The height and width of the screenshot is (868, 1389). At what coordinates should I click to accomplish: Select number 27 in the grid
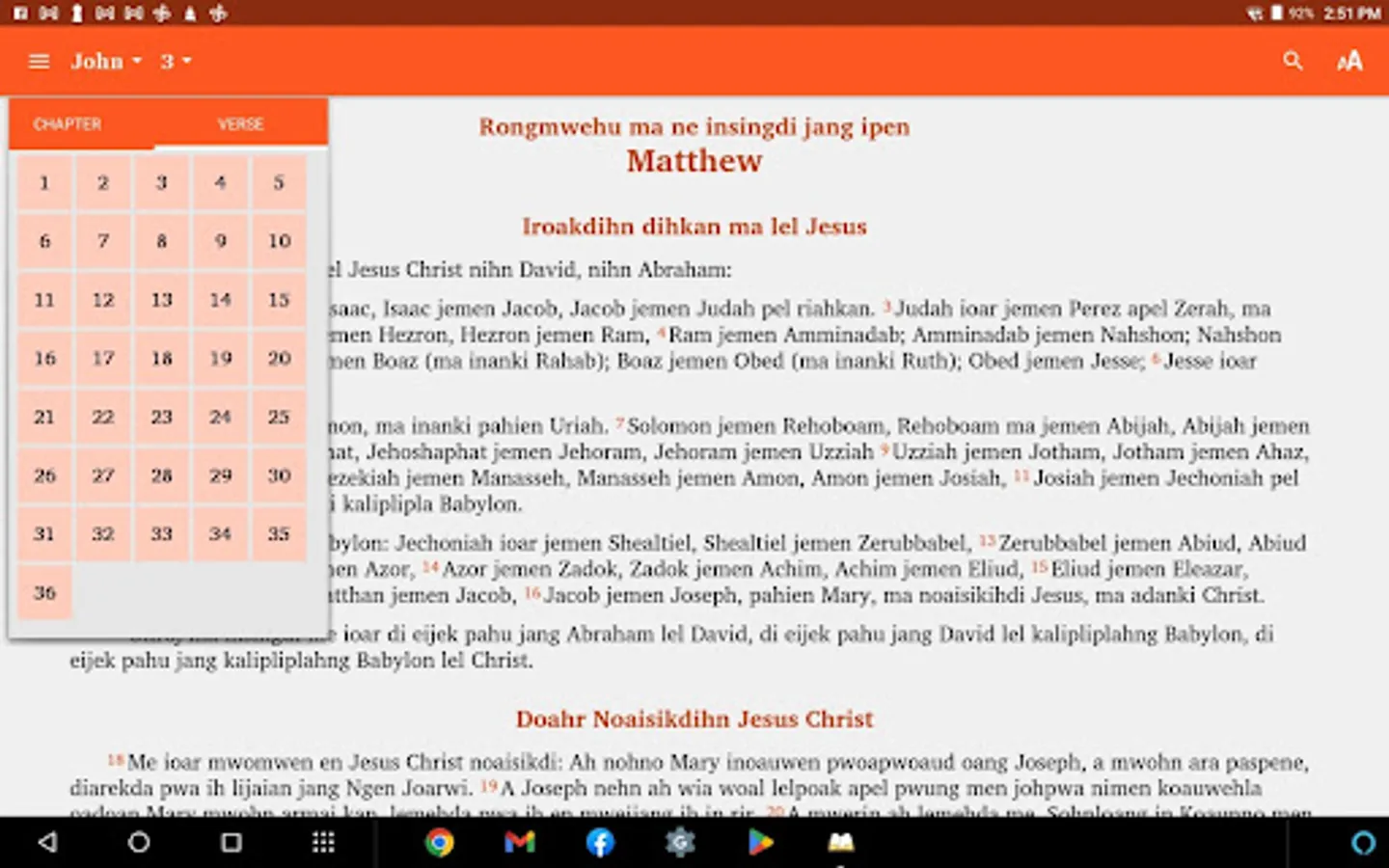(103, 475)
